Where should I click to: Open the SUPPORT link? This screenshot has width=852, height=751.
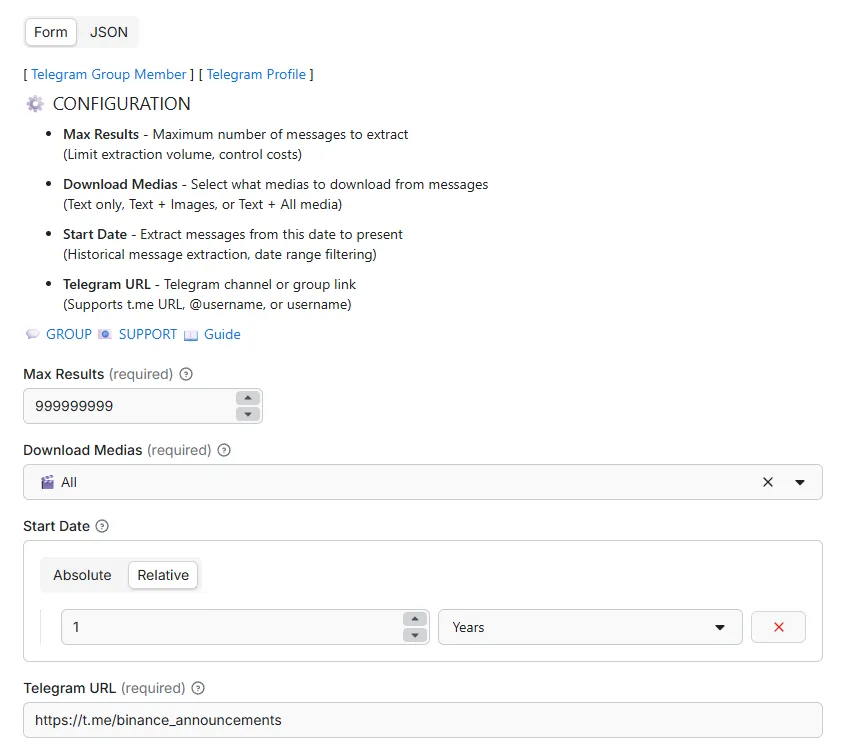[147, 334]
